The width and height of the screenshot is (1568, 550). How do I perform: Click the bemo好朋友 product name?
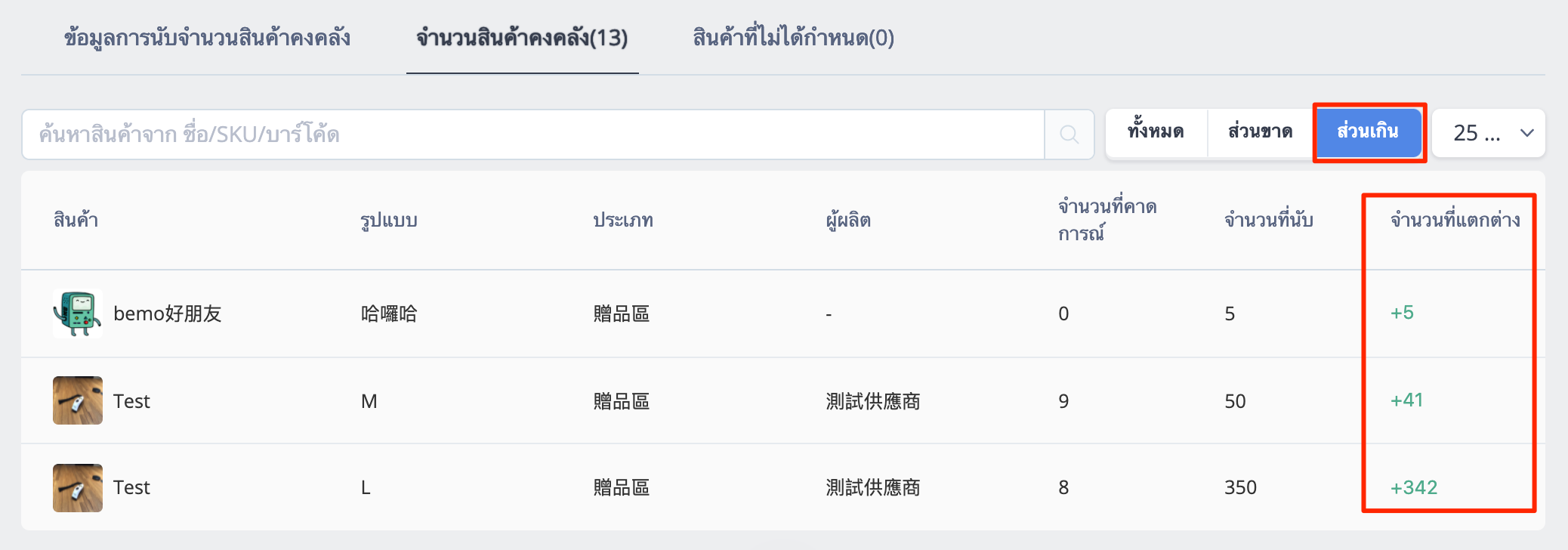tap(167, 314)
